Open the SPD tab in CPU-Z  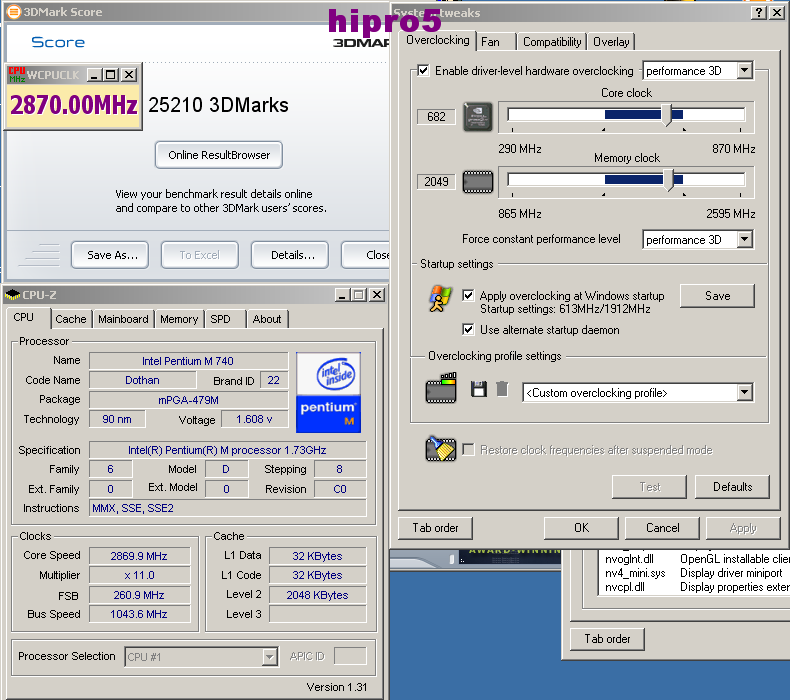(x=225, y=319)
